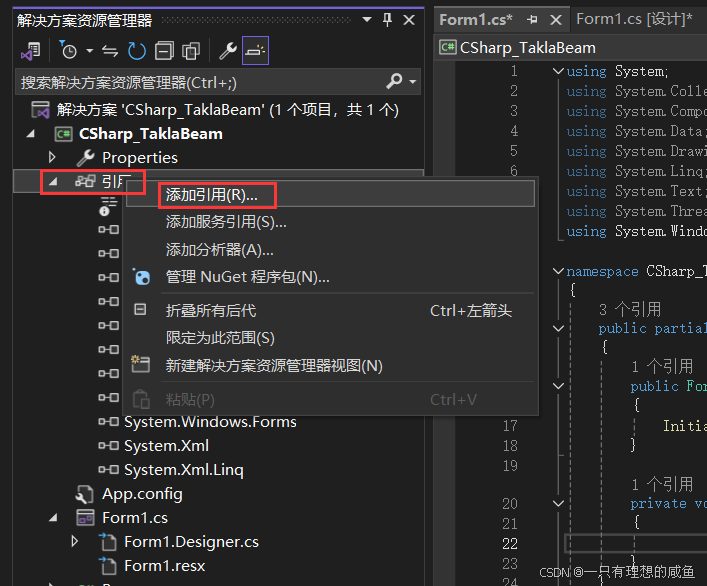707x586 pixels.
Task: Click line number 22 in editor
Action: click(x=510, y=544)
